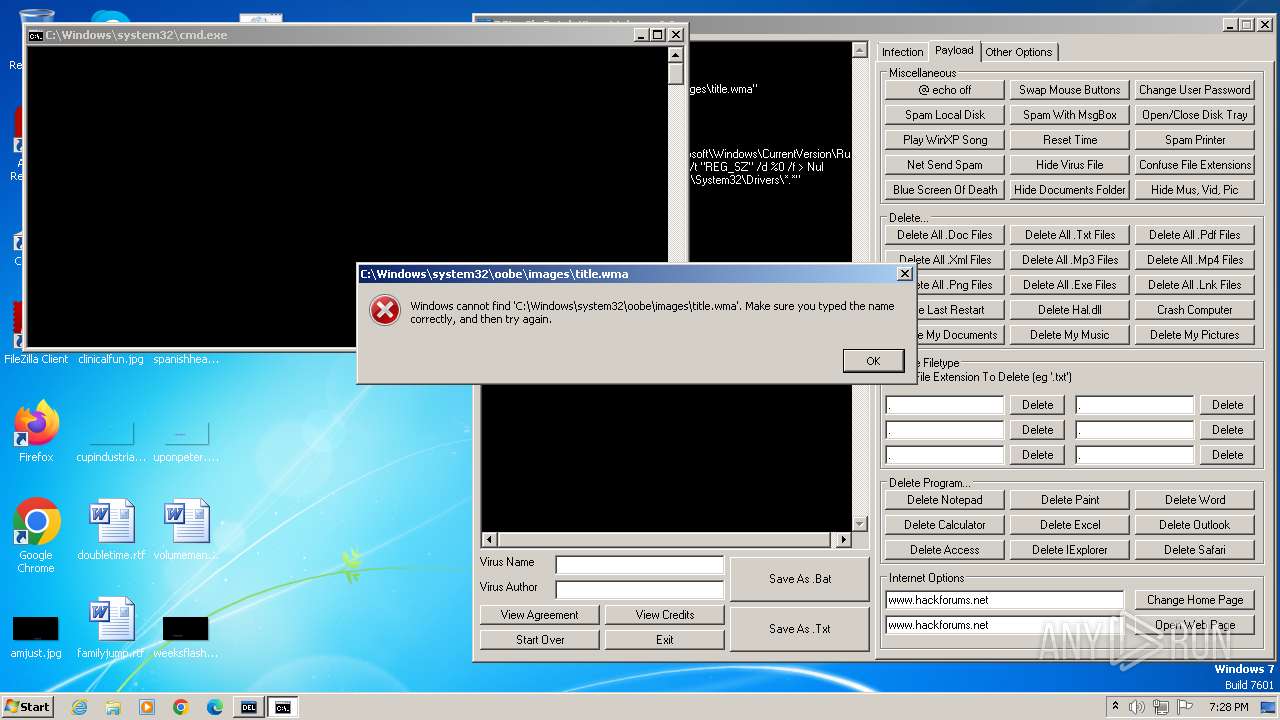
Task: Click View Credits button
Action: (665, 615)
